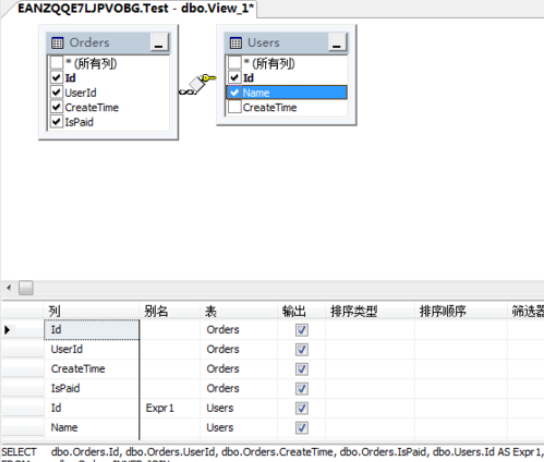Toggle output checkbox for Name row in grid
Viewport: 547px width, 462px height.
302,428
